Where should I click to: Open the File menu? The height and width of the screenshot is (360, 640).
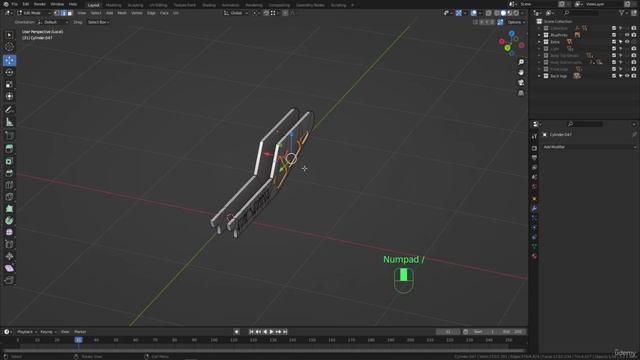coord(15,4)
